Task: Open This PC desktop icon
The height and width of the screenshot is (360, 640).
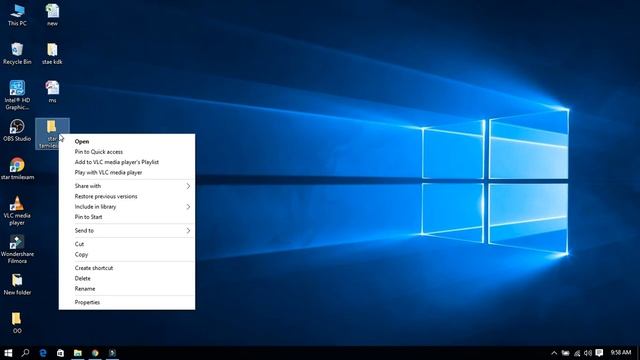Action: 17,15
